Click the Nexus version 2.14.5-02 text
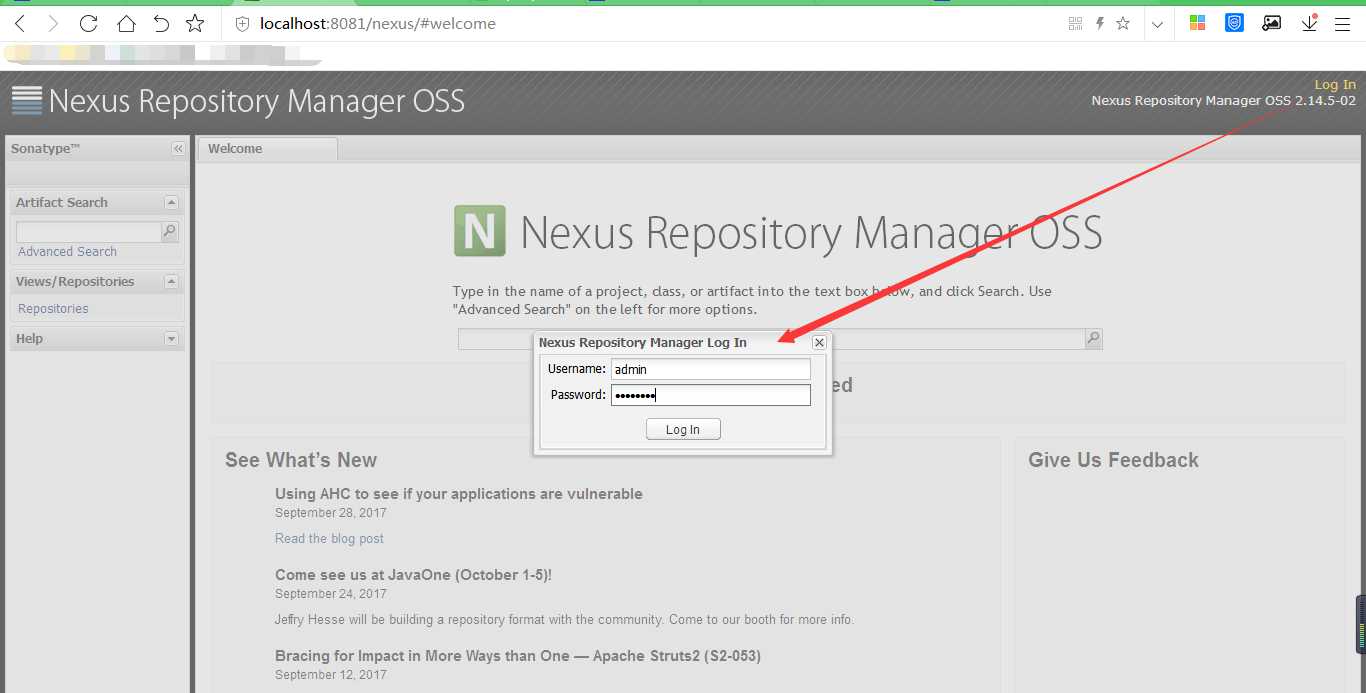Viewport: 1366px width, 693px height. (x=1224, y=100)
